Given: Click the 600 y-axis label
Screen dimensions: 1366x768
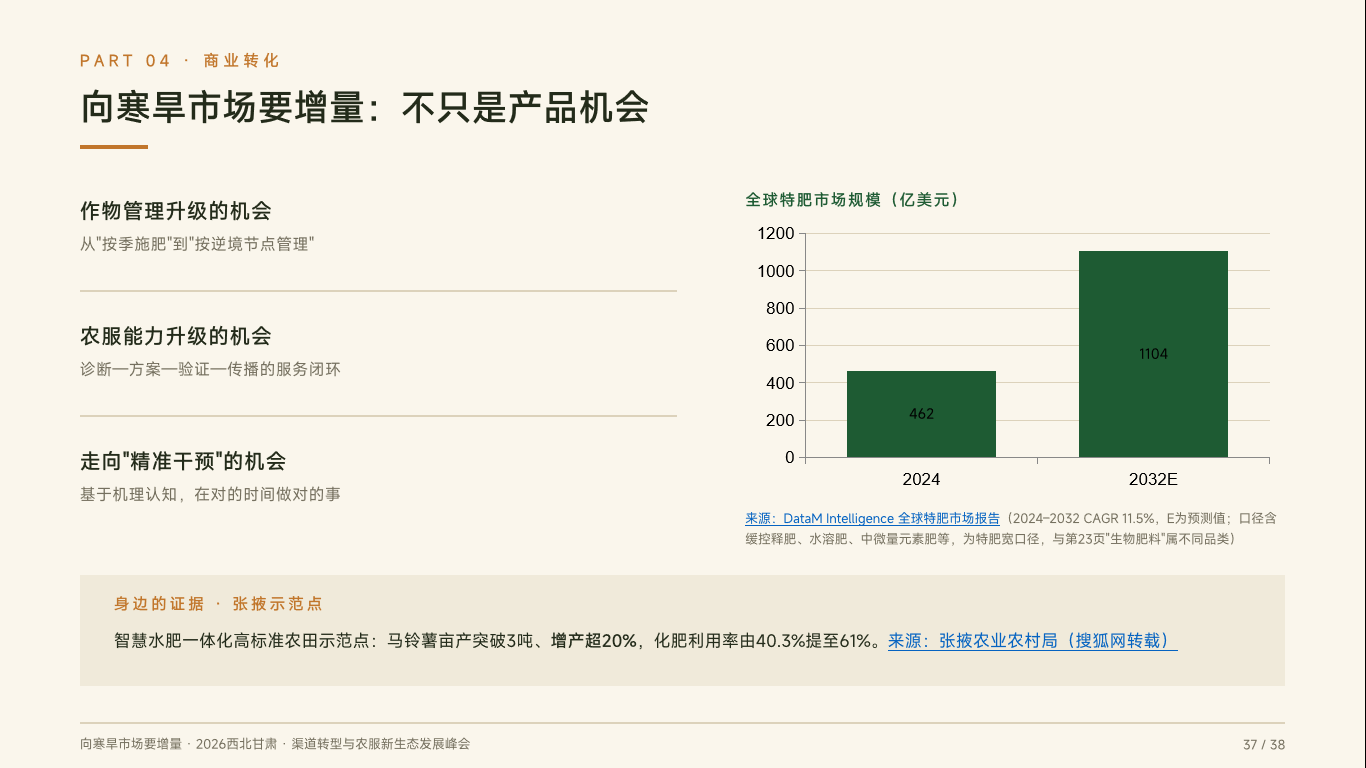Looking at the screenshot, I should (780, 346).
